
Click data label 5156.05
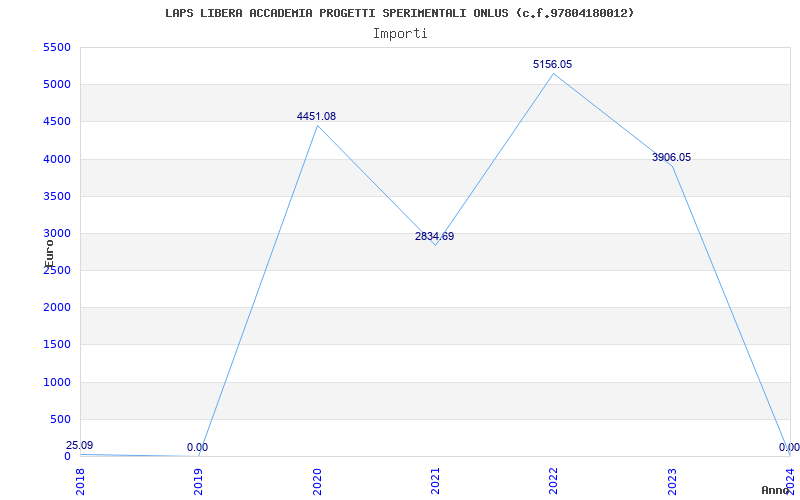[x=553, y=64]
